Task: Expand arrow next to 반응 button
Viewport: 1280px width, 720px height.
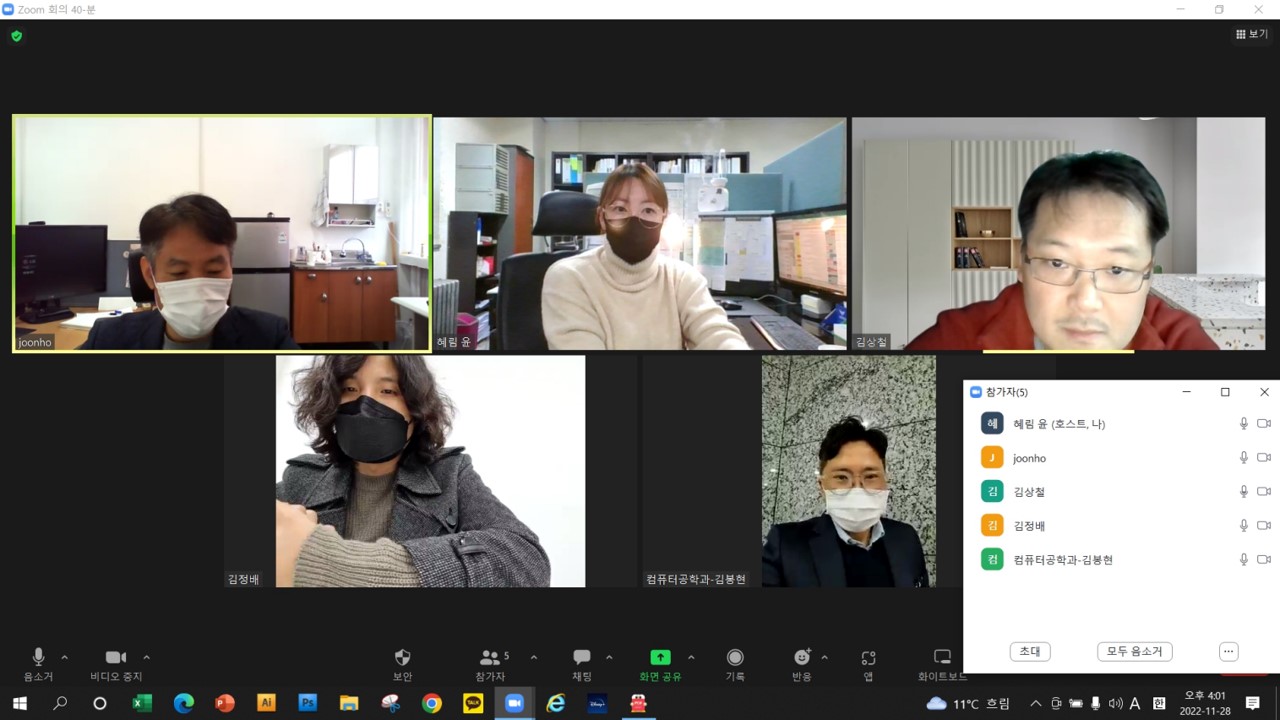Action: coord(825,657)
